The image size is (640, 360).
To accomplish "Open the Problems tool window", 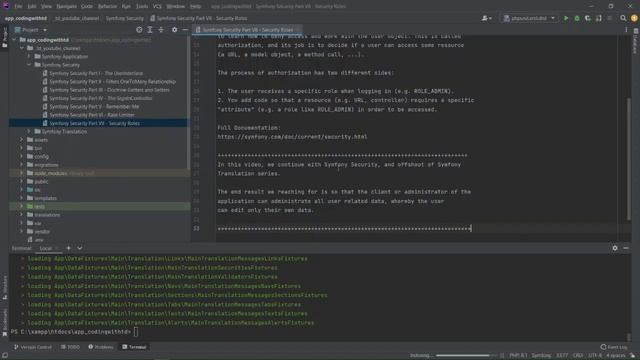I will coord(101,347).
